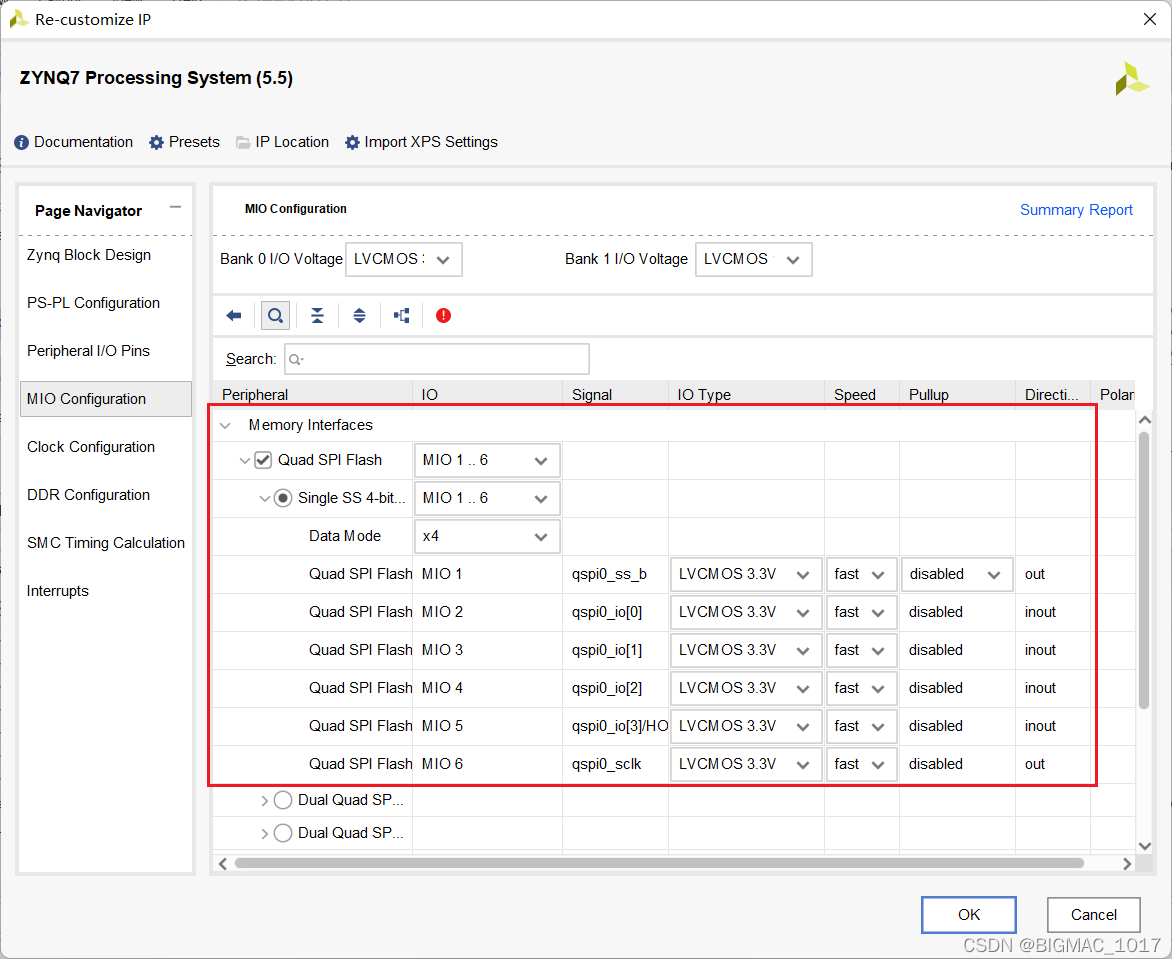Click in the Search input field
The image size is (1176, 964).
[438, 360]
